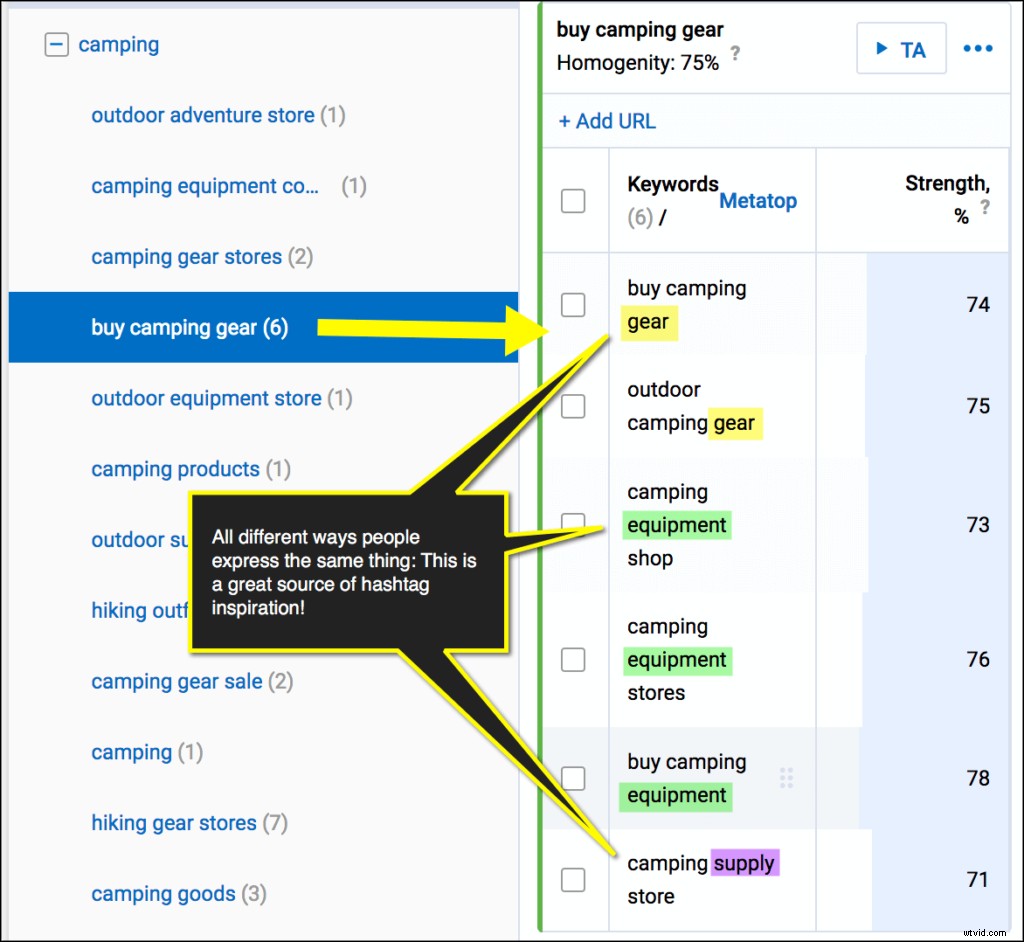Tick the camping equipment stores checkbox
The height and width of the screenshot is (942, 1024).
click(573, 659)
